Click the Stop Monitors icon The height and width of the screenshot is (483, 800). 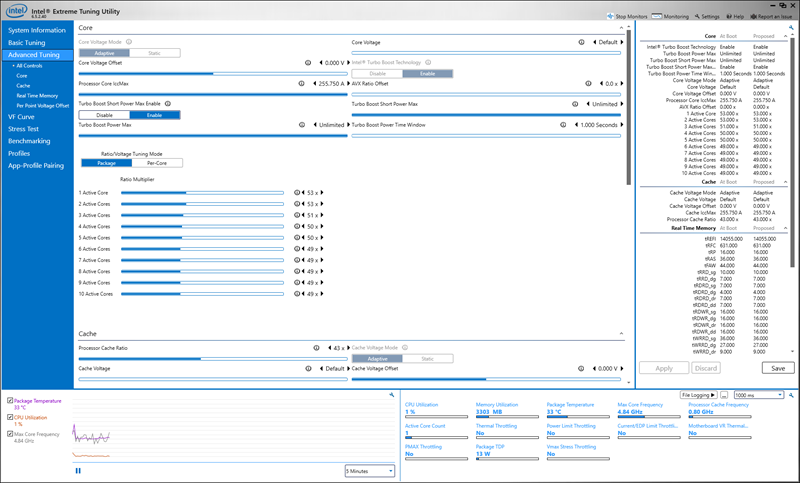(612, 17)
